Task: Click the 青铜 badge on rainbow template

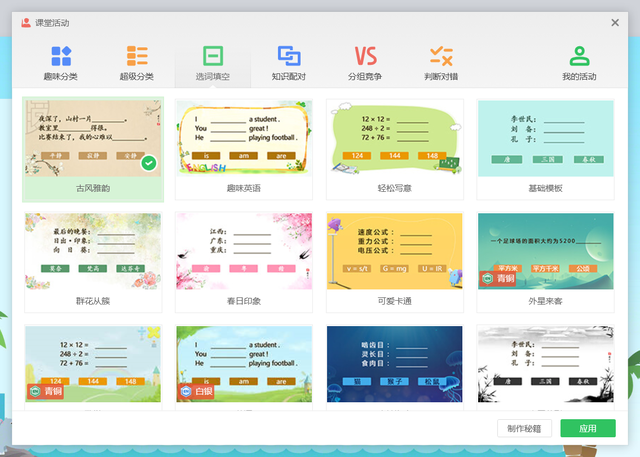Action: click(45, 391)
